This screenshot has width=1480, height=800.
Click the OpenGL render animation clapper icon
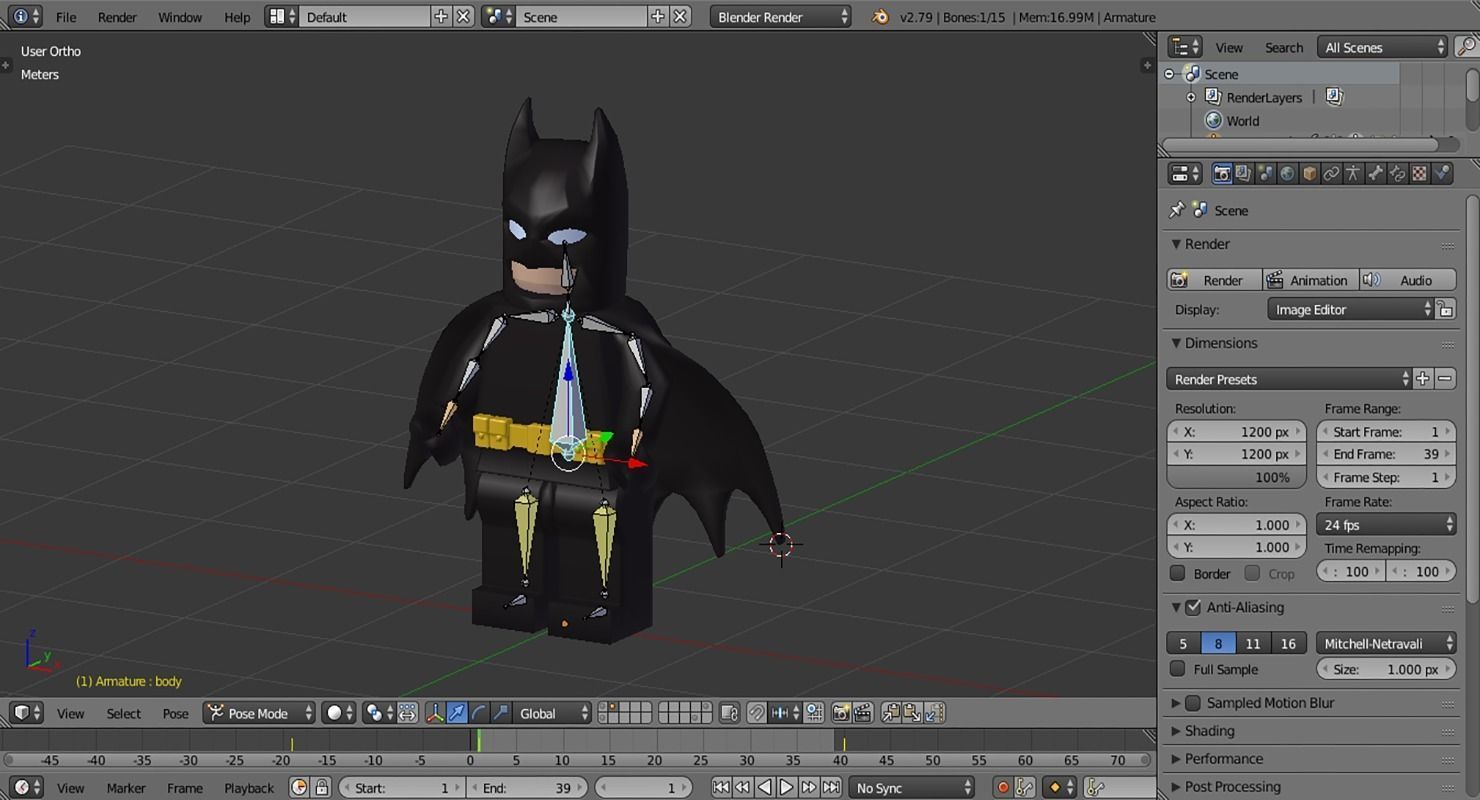[863, 713]
